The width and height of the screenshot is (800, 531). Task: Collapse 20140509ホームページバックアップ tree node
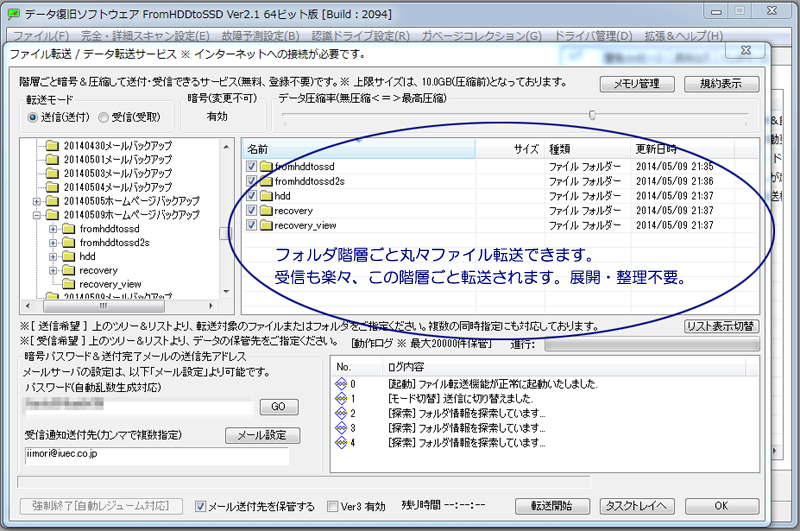click(37, 215)
